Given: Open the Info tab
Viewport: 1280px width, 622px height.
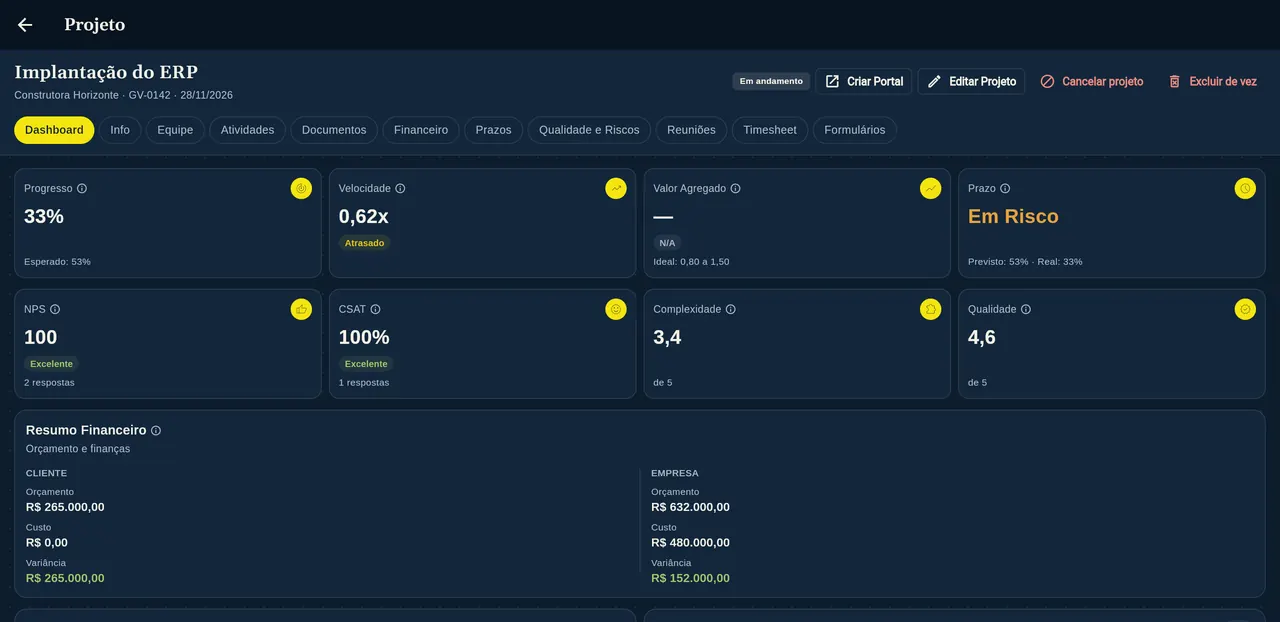Looking at the screenshot, I should point(120,130).
